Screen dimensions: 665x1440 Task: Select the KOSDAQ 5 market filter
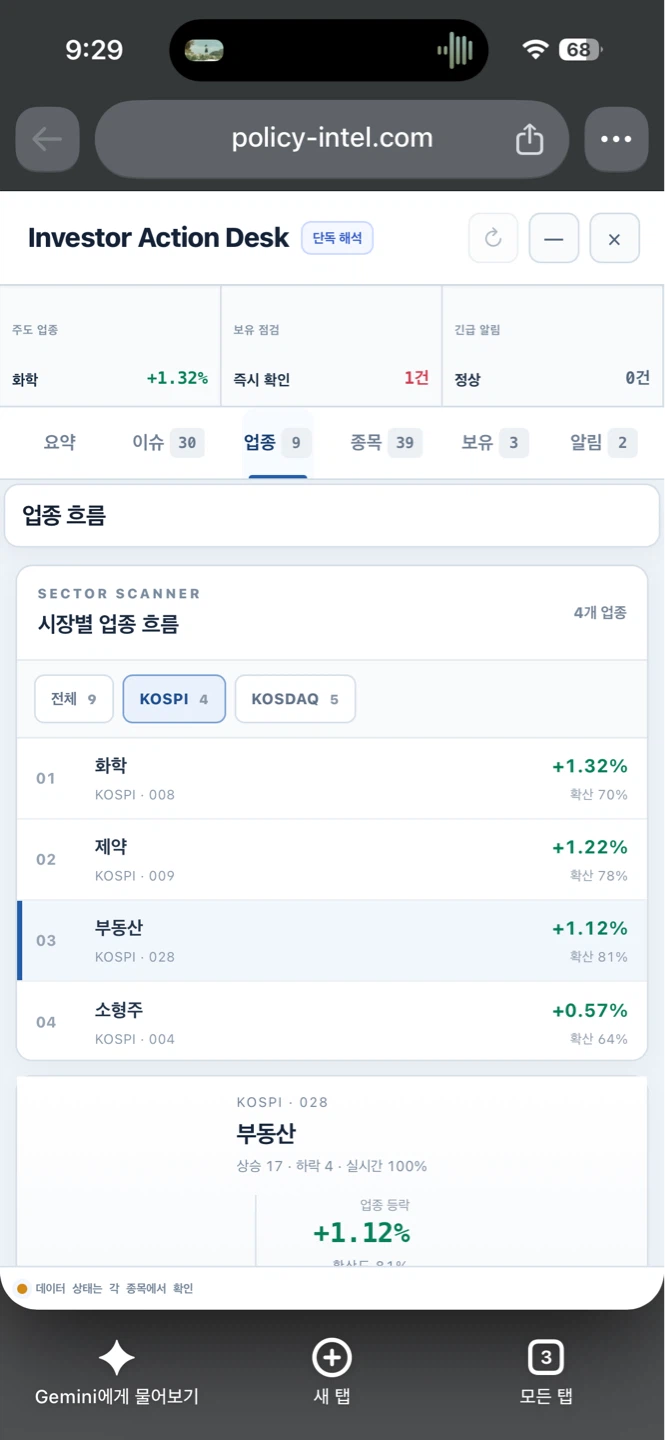[295, 699]
